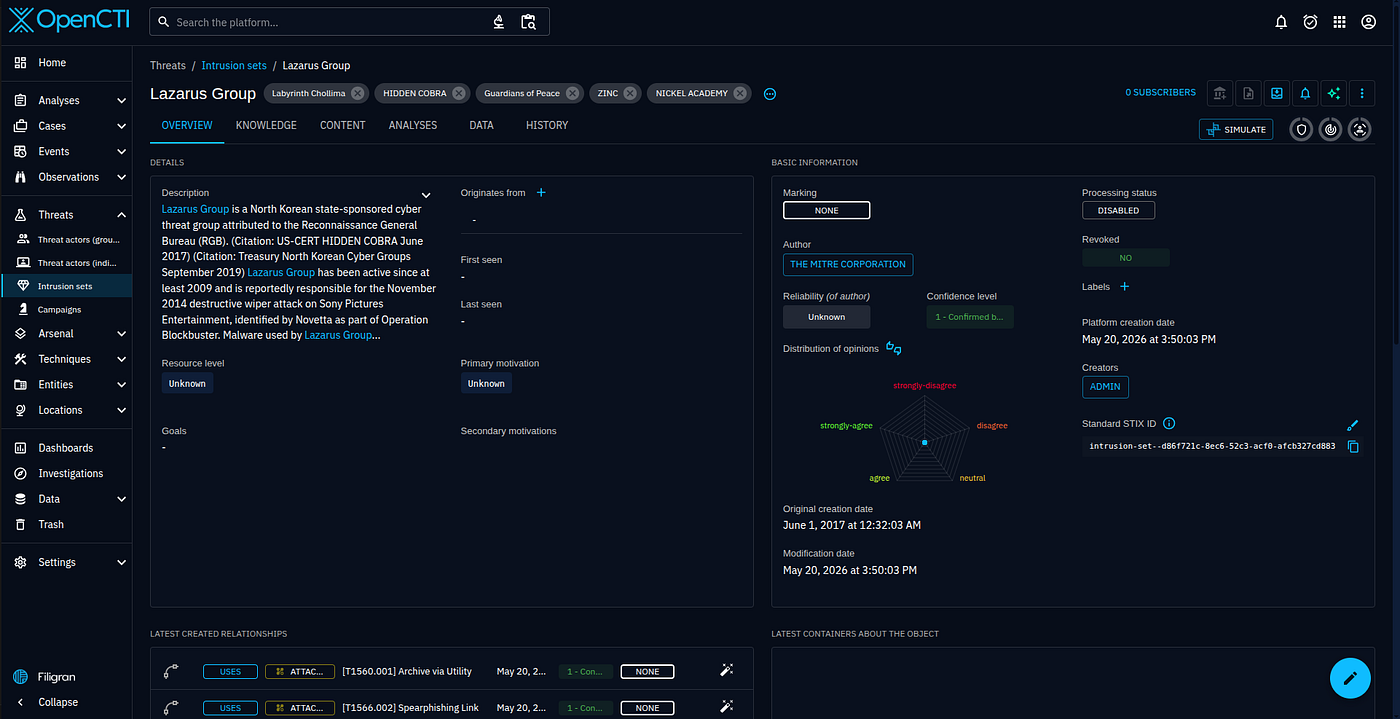Open Threat actors (group) in sidebar
Viewport: 1400px width, 719px height.
coord(66,240)
